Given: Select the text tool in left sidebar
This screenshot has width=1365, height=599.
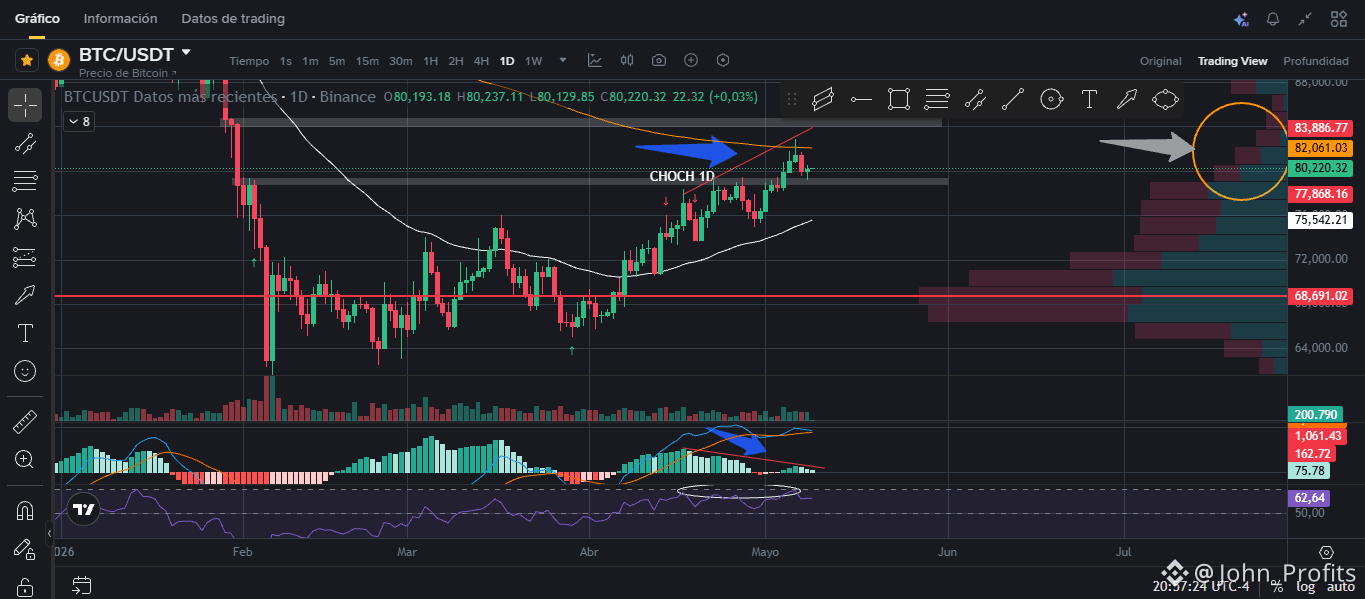Looking at the screenshot, I should tap(26, 333).
